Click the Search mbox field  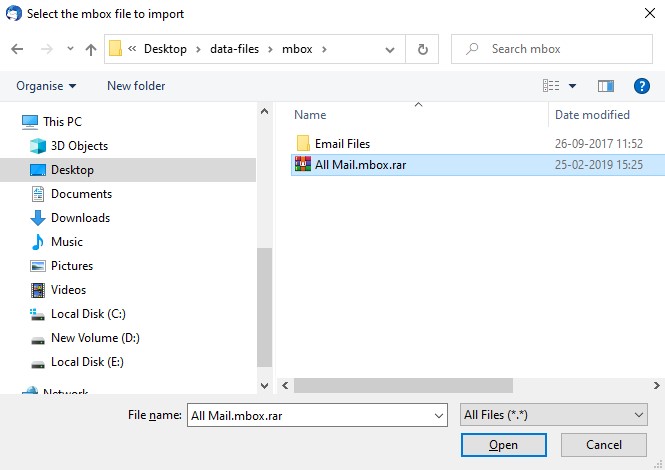[552, 49]
